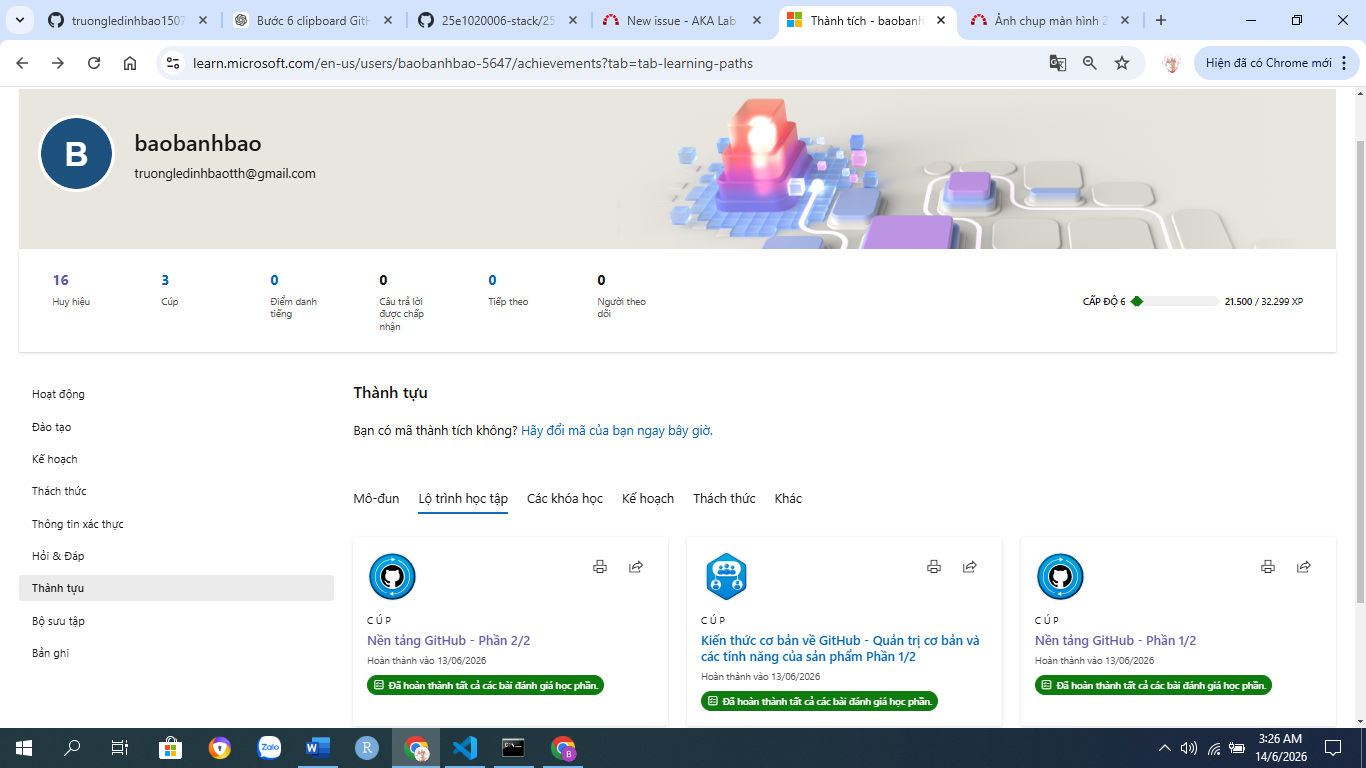Open Windows taskbar search
The width and height of the screenshot is (1366, 768).
pyautogui.click(x=72, y=748)
